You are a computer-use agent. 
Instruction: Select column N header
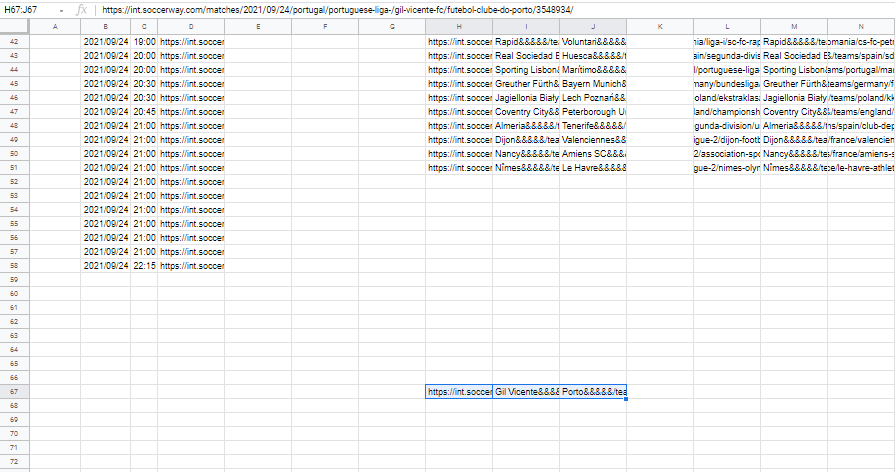pyautogui.click(x=861, y=26)
